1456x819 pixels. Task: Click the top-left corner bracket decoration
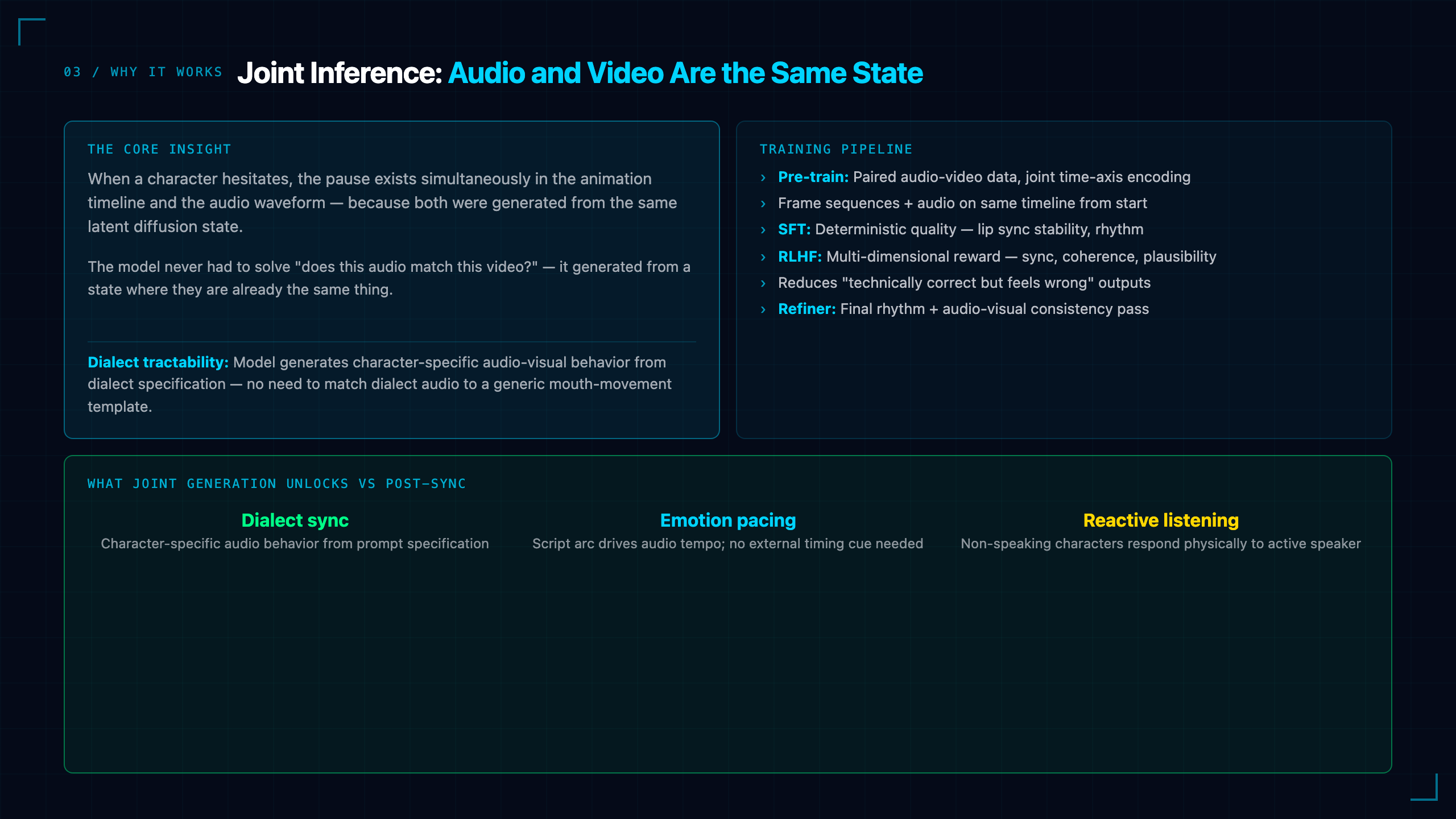31,31
